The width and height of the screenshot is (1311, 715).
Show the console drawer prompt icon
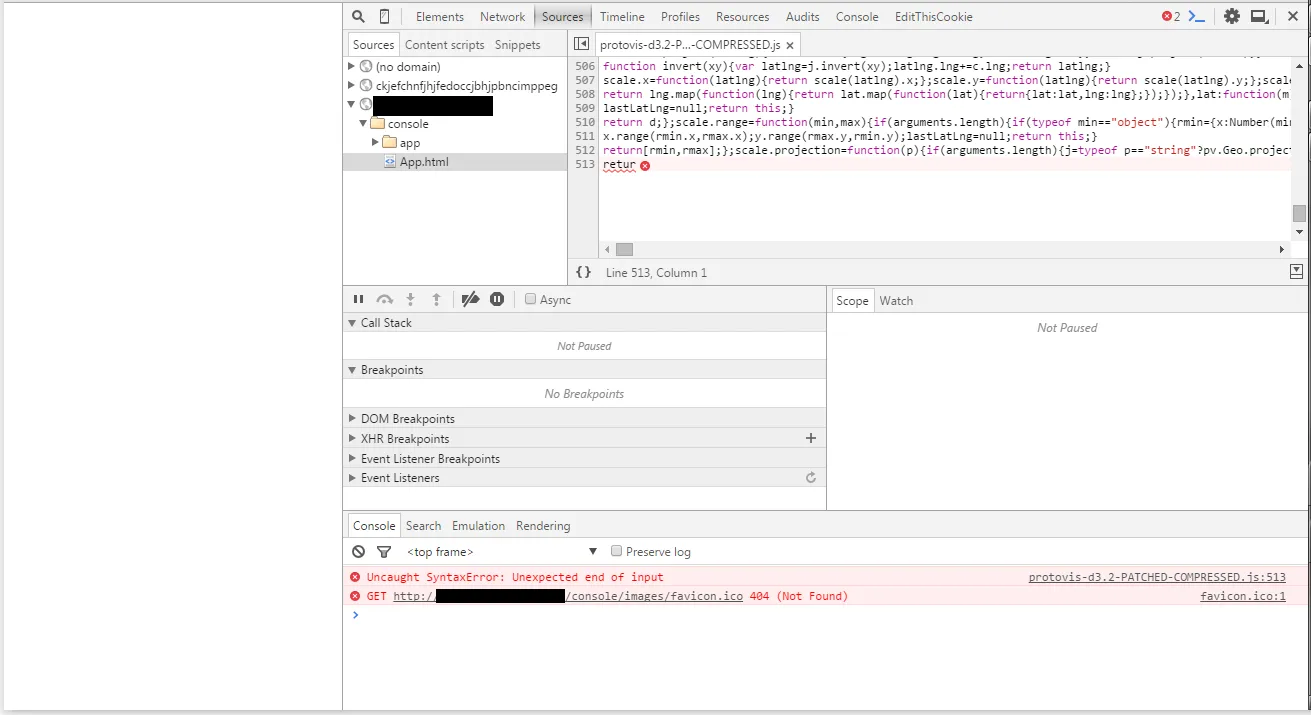click(x=1196, y=16)
